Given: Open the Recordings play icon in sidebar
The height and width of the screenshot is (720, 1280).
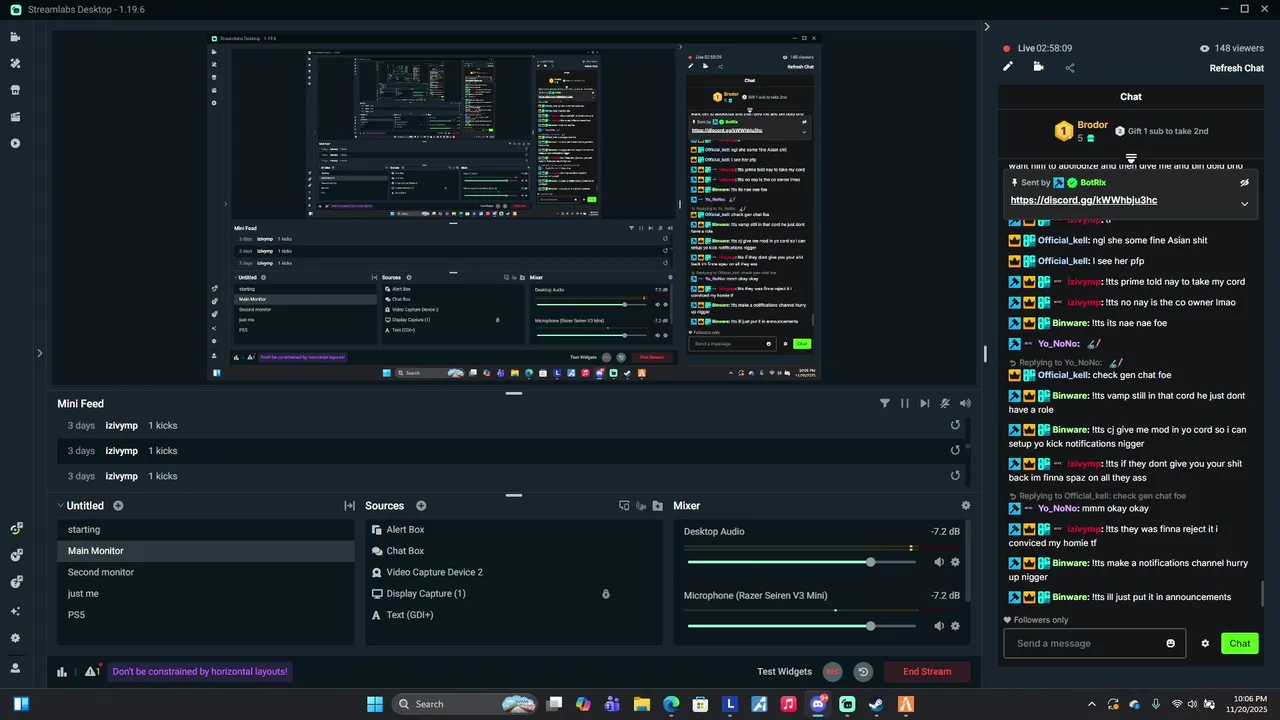Looking at the screenshot, I should point(15,143).
